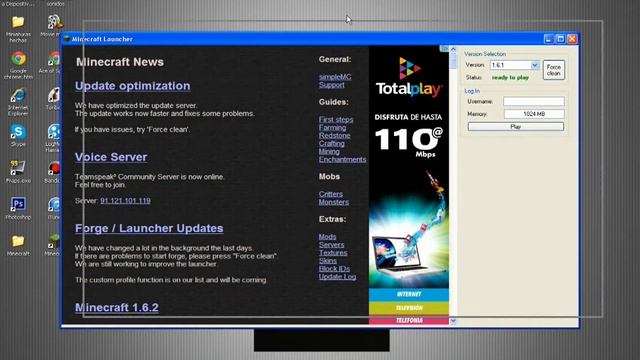This screenshot has width=640, height=360.
Task: Click the ad info corner icon
Action: [x=444, y=49]
